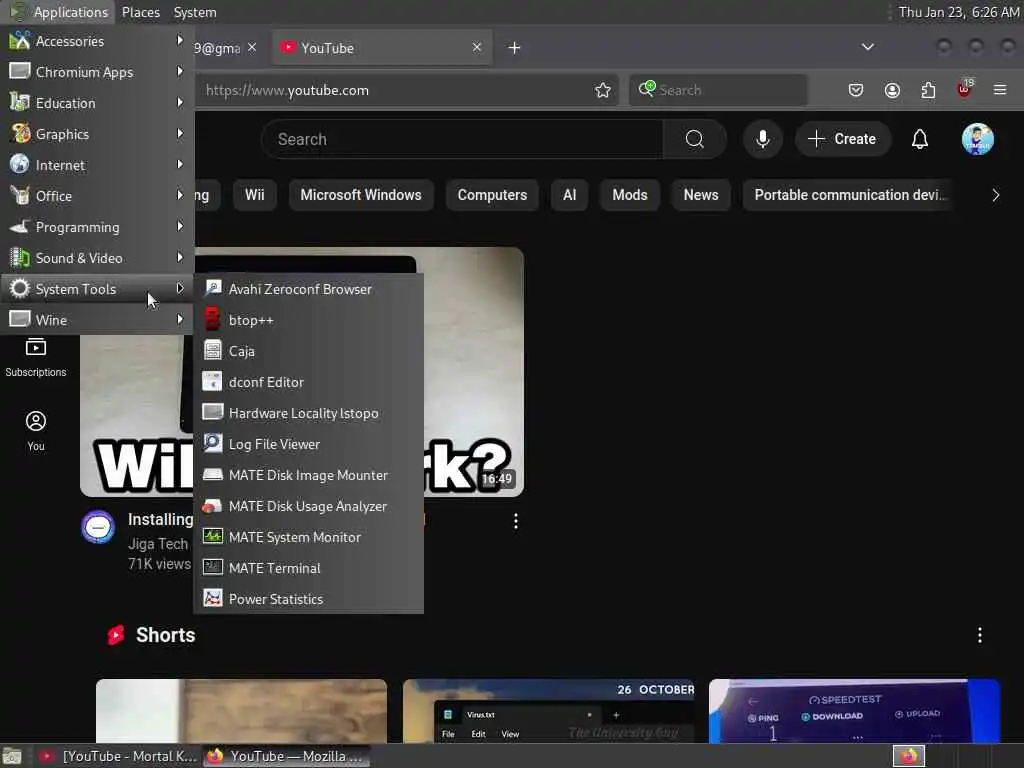Image resolution: width=1024 pixels, height=768 pixels.
Task: Switch to the YouTube browser tab
Action: click(x=382, y=48)
